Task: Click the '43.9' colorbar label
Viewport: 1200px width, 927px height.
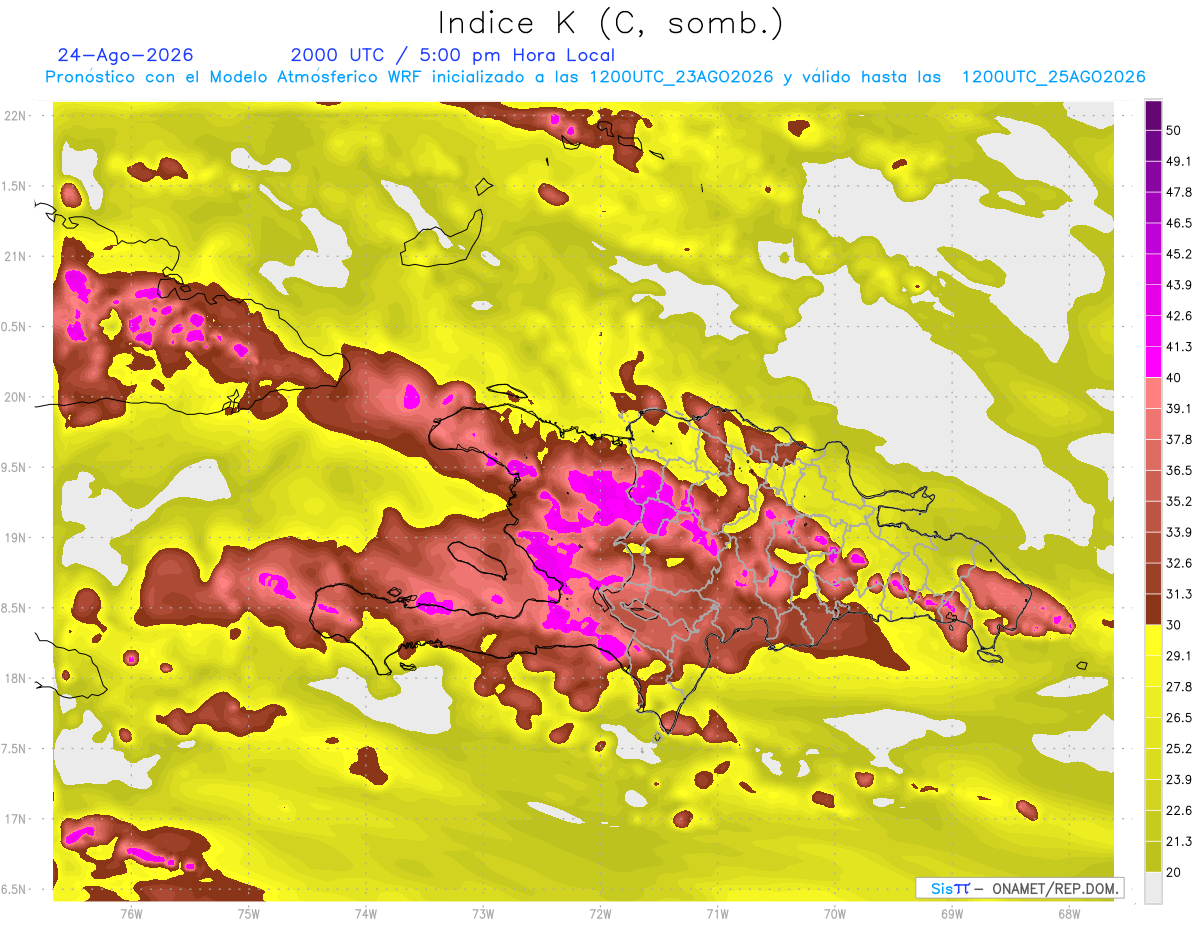Action: [x=1179, y=286]
